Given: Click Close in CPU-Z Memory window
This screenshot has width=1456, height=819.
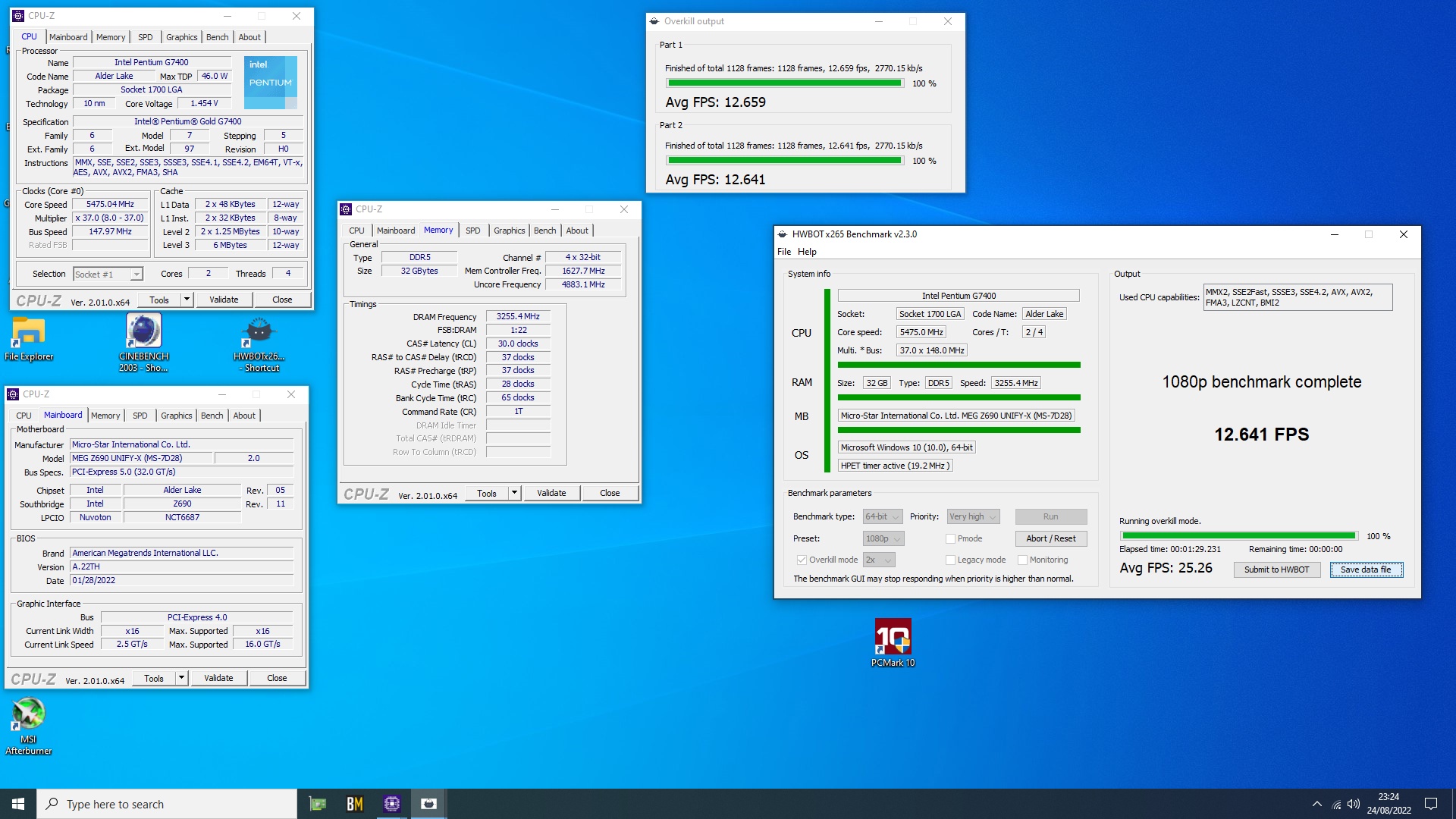Looking at the screenshot, I should click(x=610, y=493).
